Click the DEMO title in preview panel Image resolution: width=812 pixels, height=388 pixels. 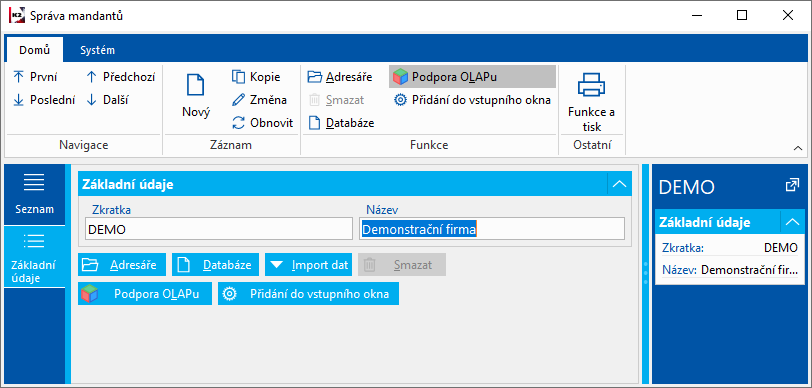(x=687, y=187)
